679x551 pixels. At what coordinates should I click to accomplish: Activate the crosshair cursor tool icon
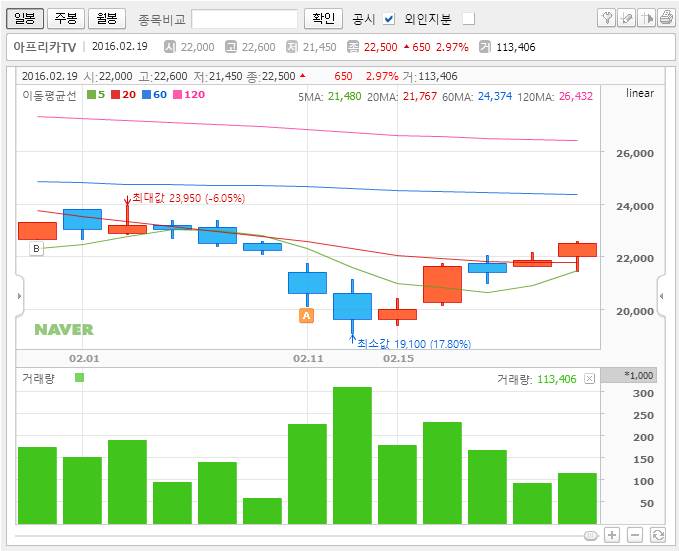tap(646, 18)
